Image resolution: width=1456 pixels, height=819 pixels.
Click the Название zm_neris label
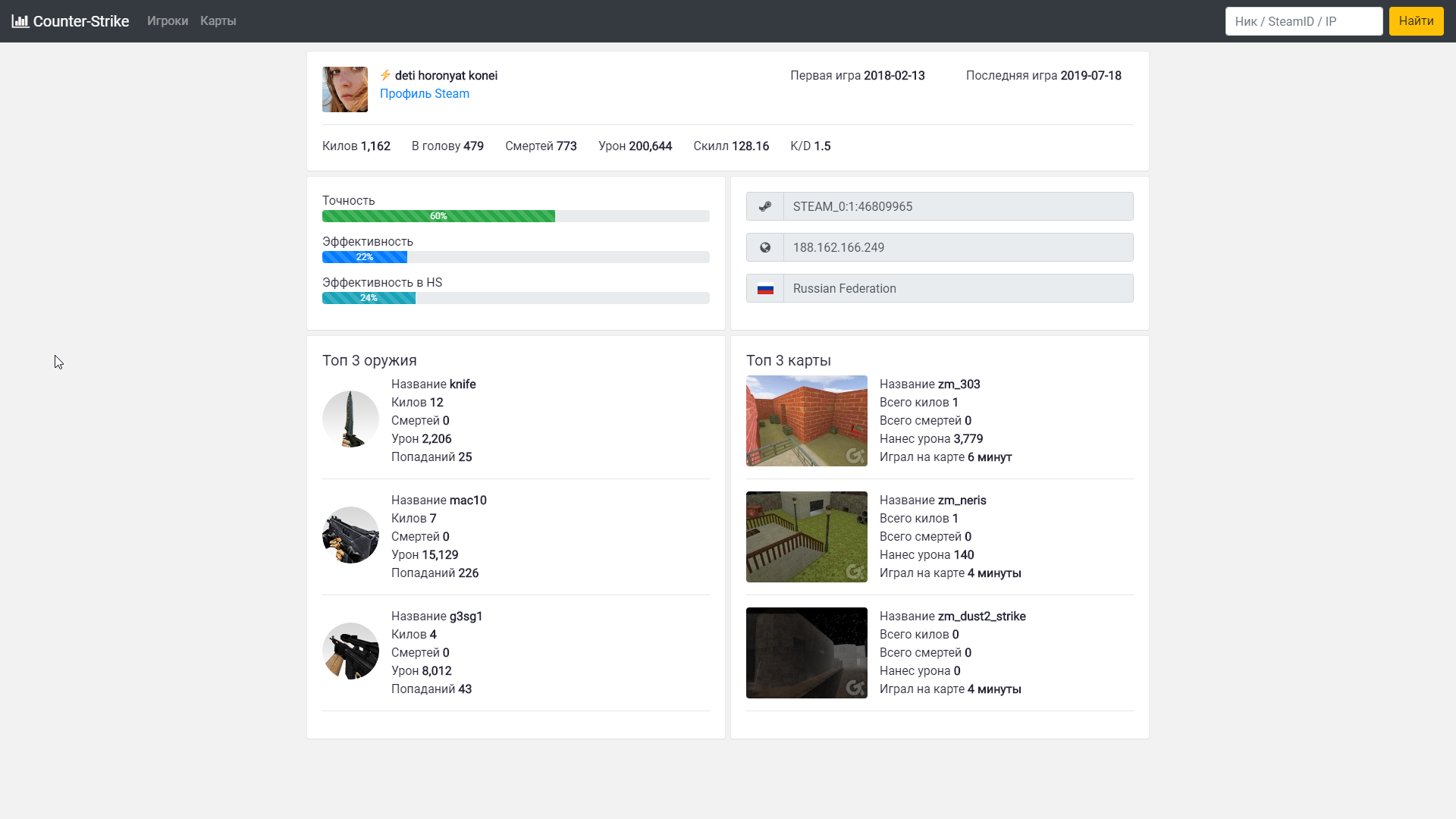point(933,500)
